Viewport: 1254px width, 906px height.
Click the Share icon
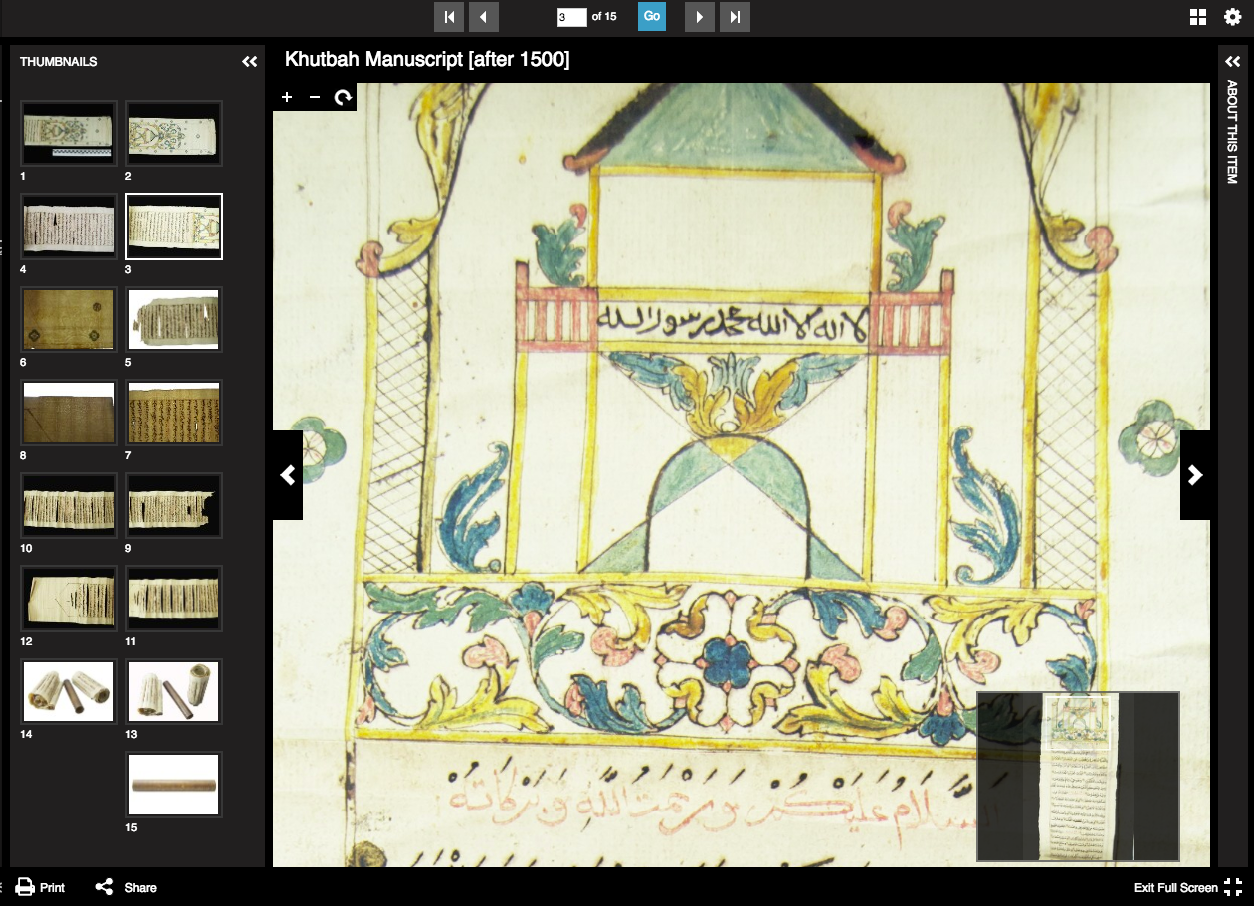tap(104, 887)
